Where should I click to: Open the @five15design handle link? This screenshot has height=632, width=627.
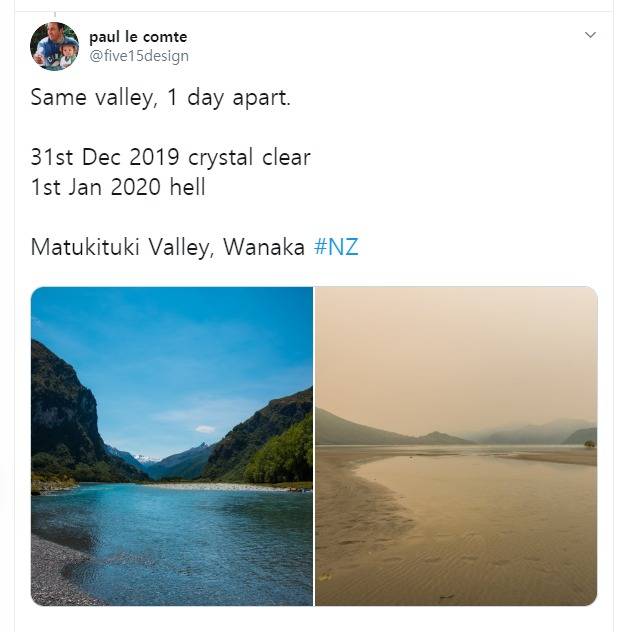[x=139, y=56]
